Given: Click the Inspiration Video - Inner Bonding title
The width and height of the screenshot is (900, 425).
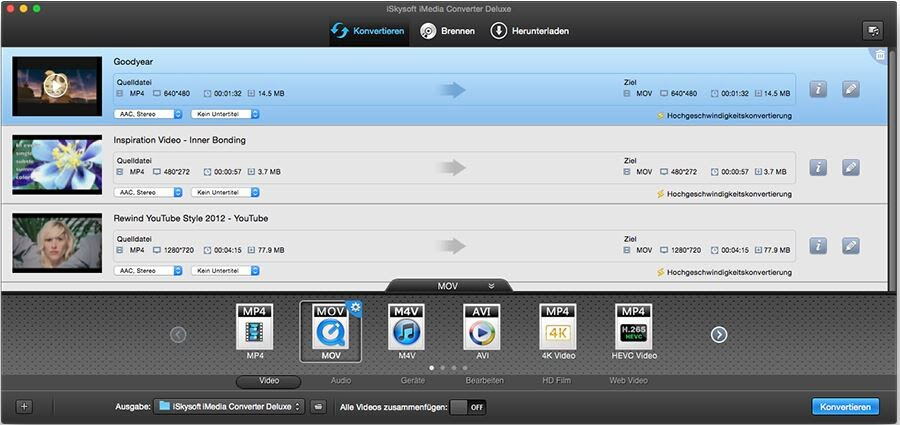Looking at the screenshot, I should (x=180, y=140).
